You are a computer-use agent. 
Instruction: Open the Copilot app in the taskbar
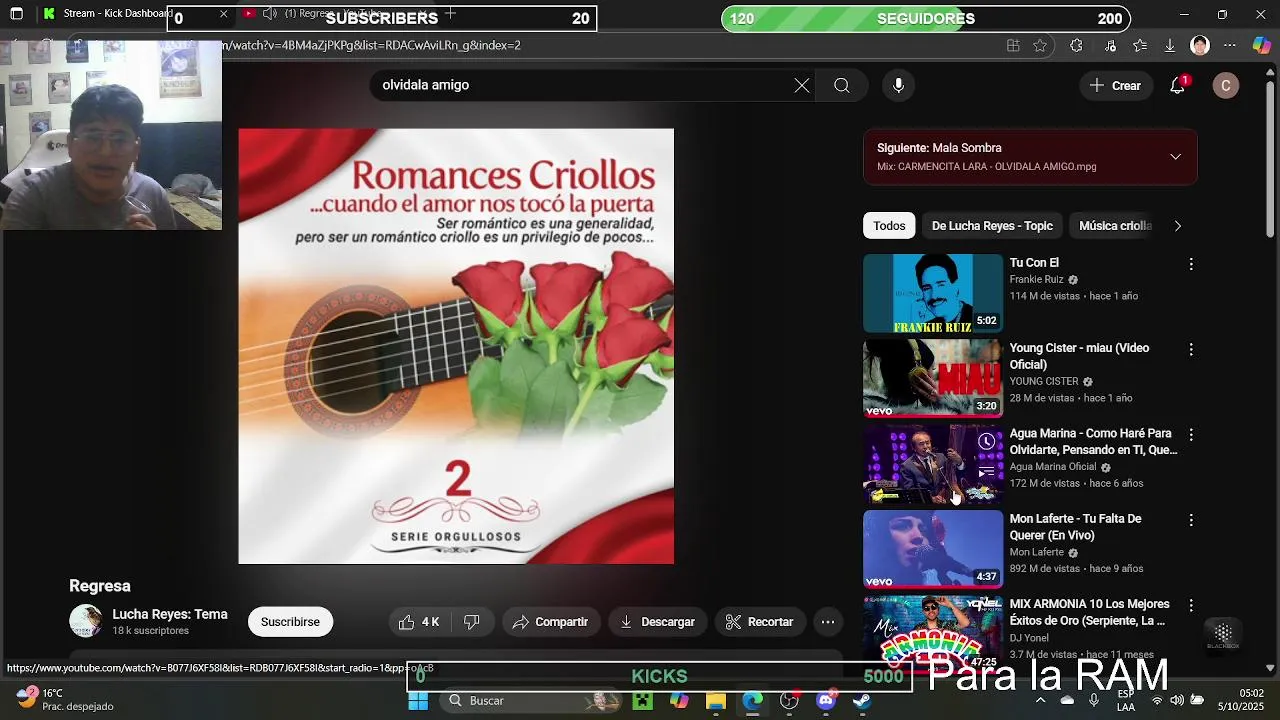click(679, 701)
